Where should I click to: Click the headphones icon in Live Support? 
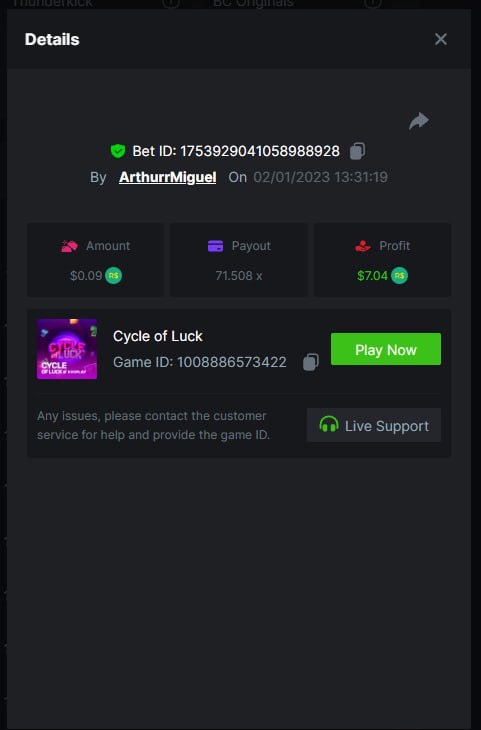click(x=329, y=425)
